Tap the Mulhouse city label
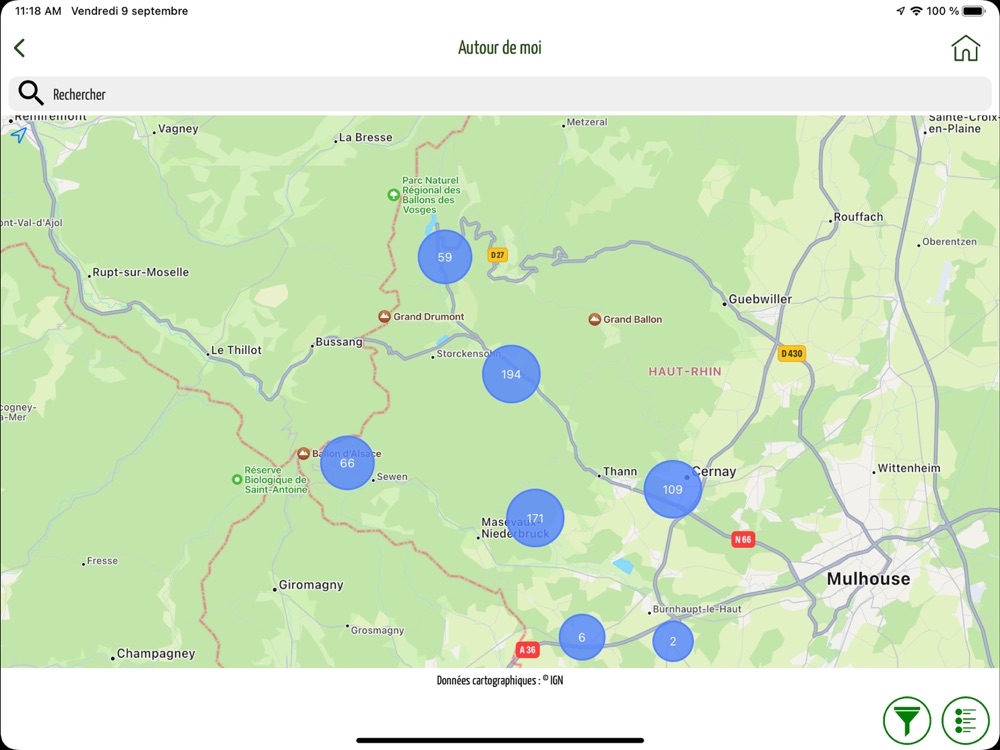The height and width of the screenshot is (750, 1000). click(x=868, y=579)
